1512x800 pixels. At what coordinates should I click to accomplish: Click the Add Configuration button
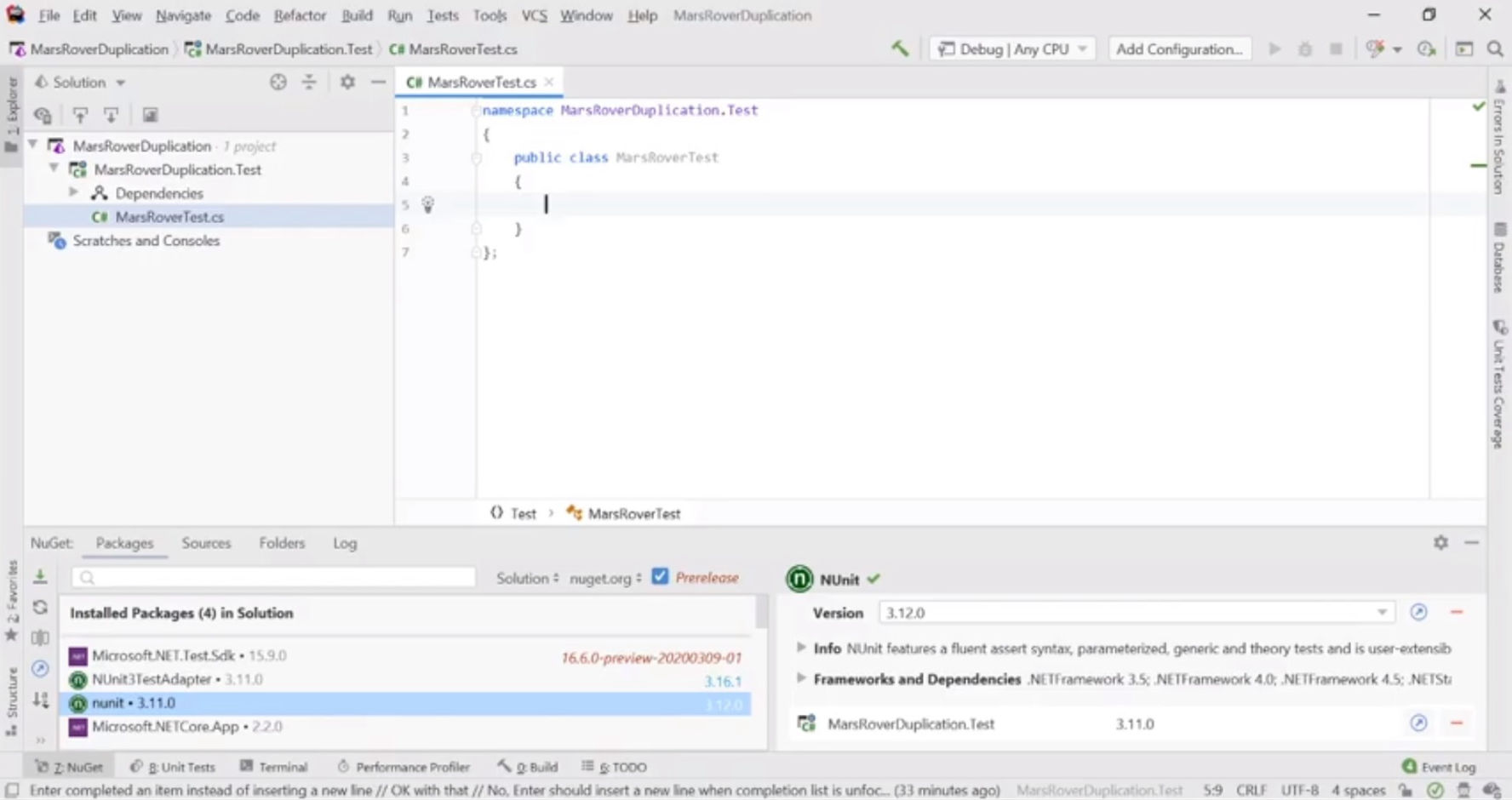[1179, 49]
